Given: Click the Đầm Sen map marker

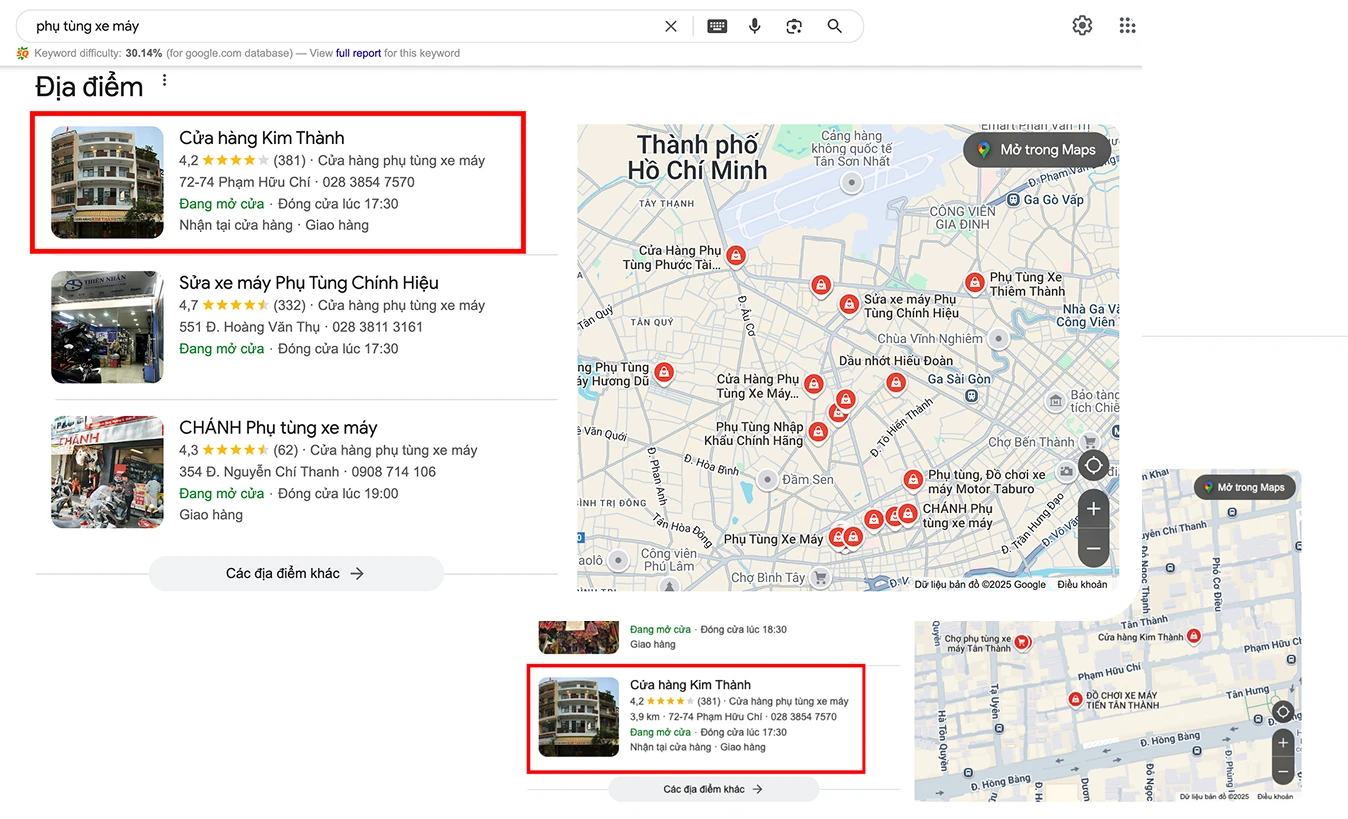Looking at the screenshot, I should point(767,479).
